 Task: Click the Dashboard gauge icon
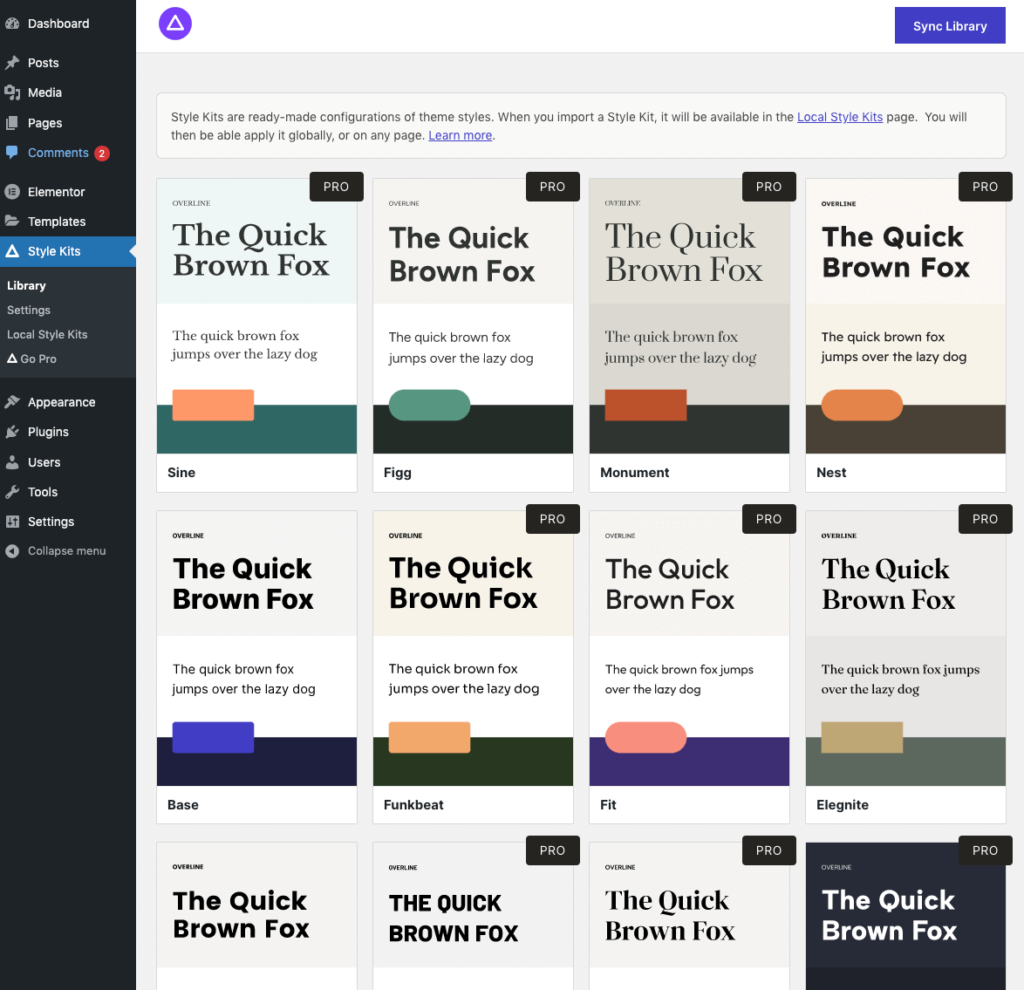pos(12,24)
